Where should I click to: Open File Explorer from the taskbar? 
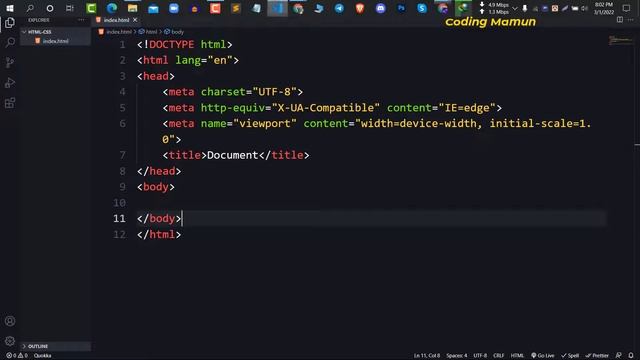pyautogui.click(x=132, y=8)
